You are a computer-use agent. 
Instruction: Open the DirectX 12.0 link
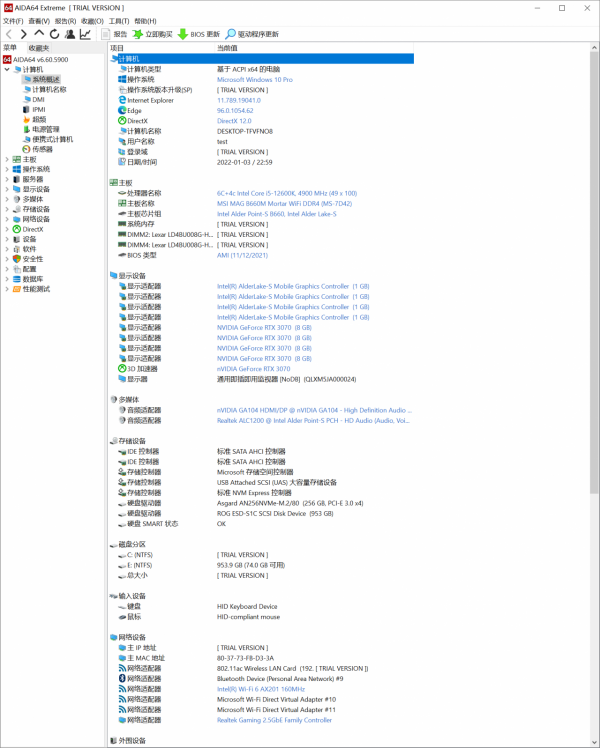pos(234,121)
